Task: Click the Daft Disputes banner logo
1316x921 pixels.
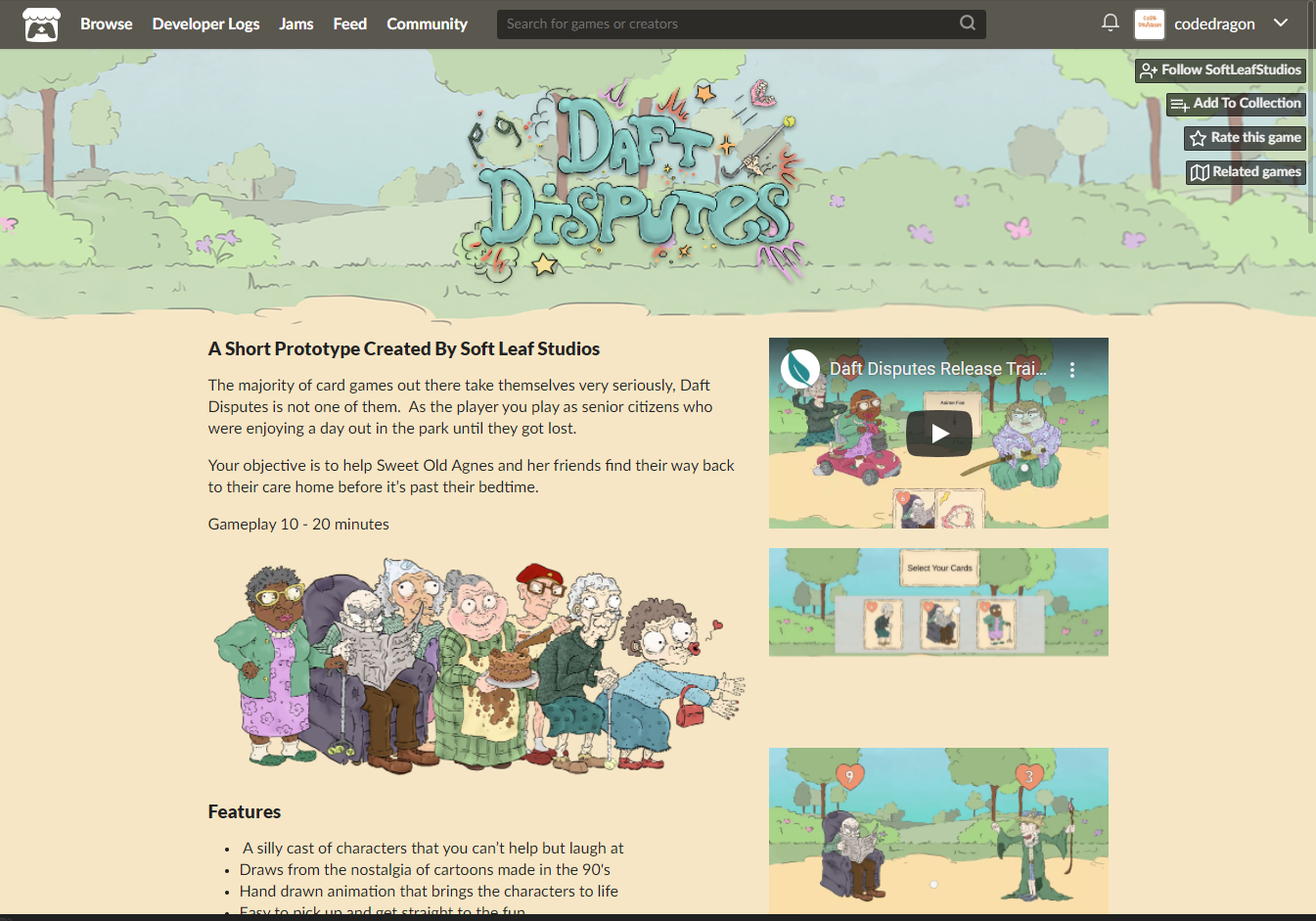Action: [x=636, y=182]
